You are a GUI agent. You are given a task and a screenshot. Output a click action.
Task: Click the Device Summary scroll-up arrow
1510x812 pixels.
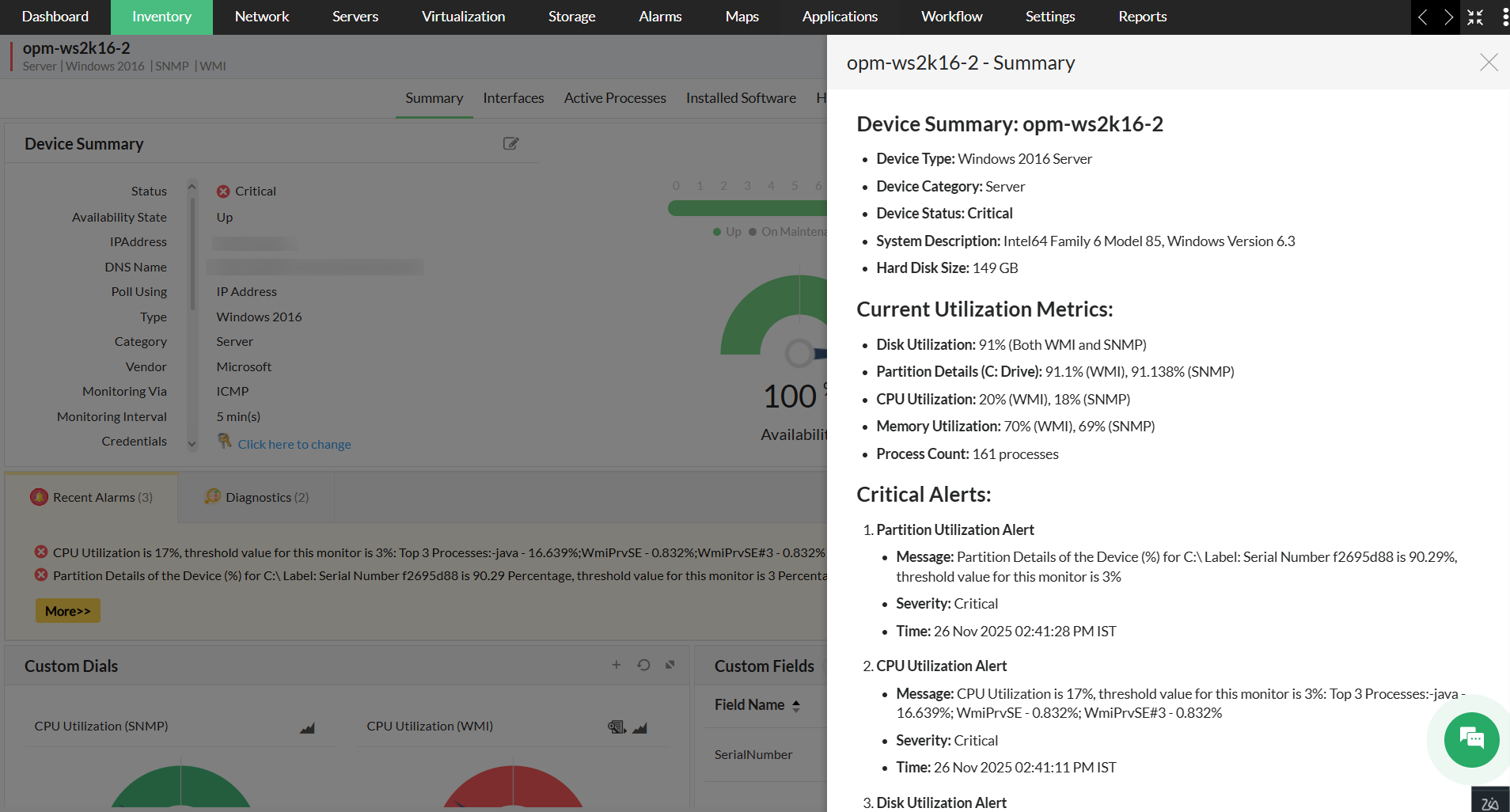(x=192, y=187)
